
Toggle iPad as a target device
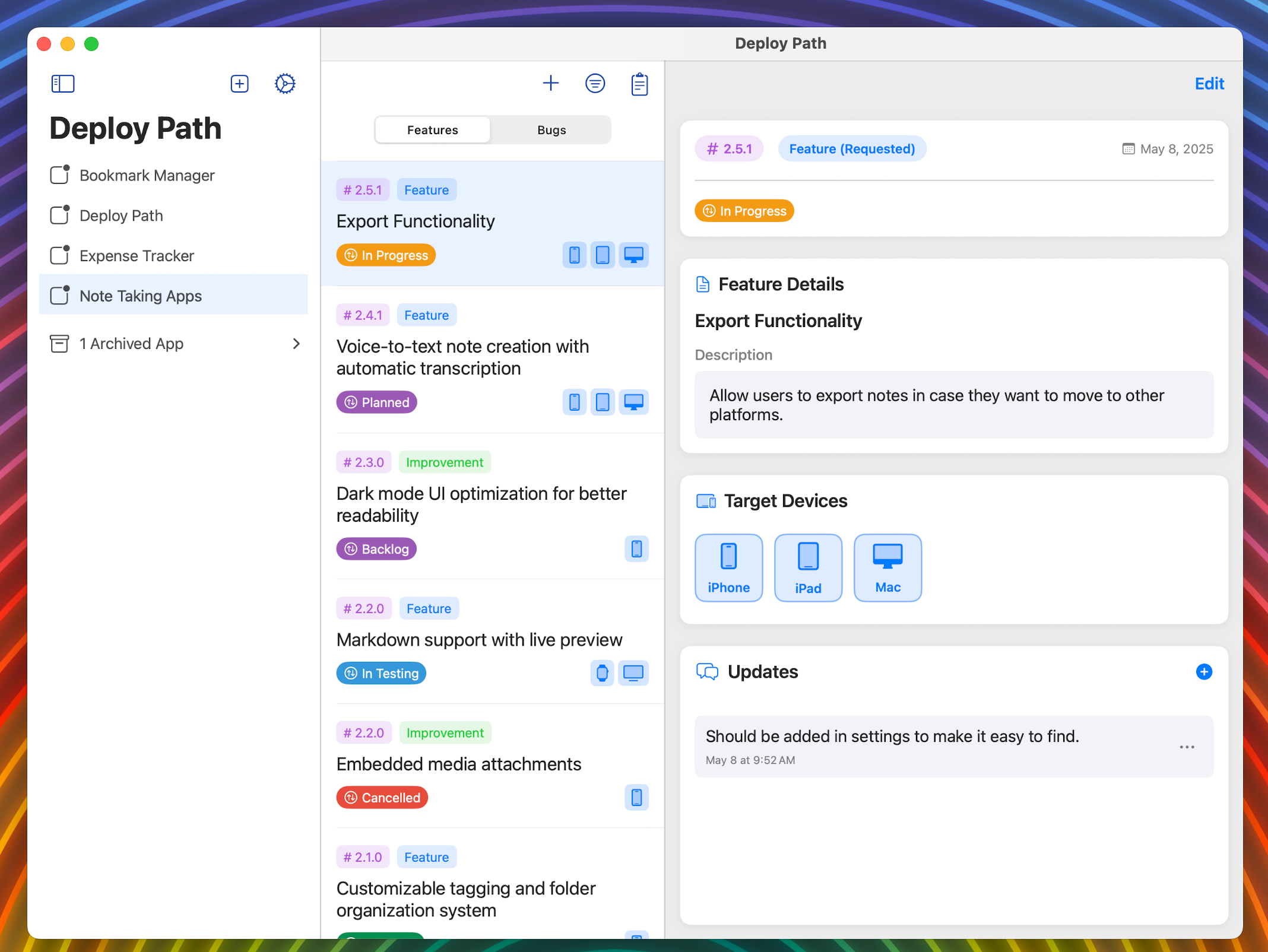808,567
